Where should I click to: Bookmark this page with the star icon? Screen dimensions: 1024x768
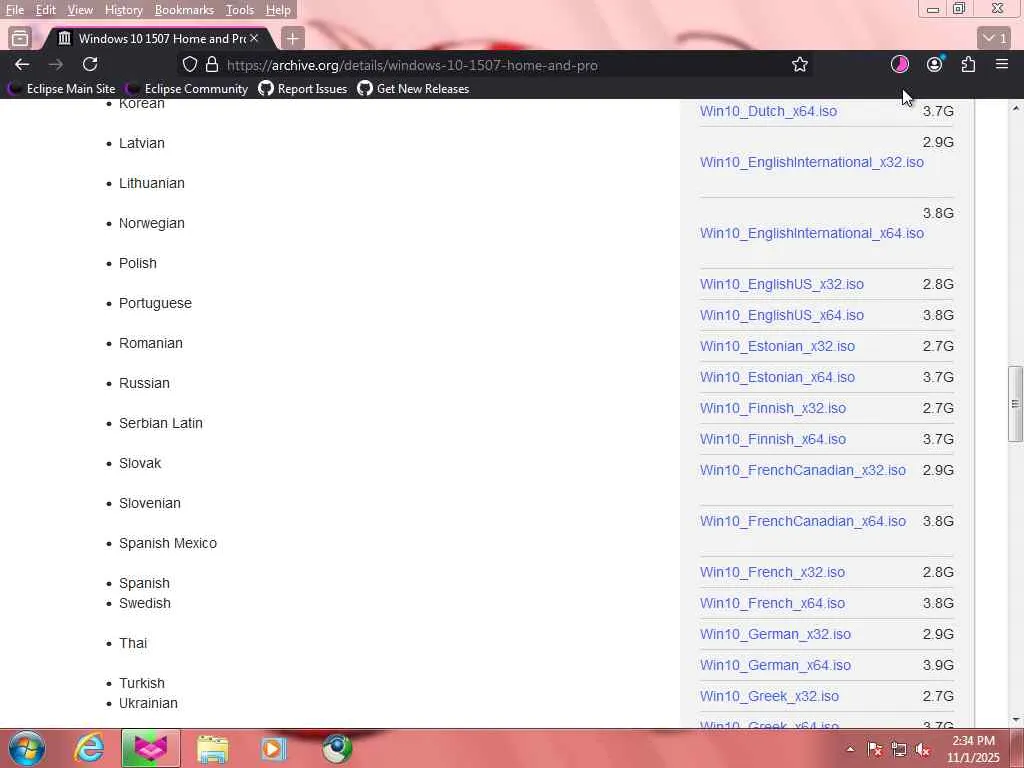pos(799,64)
